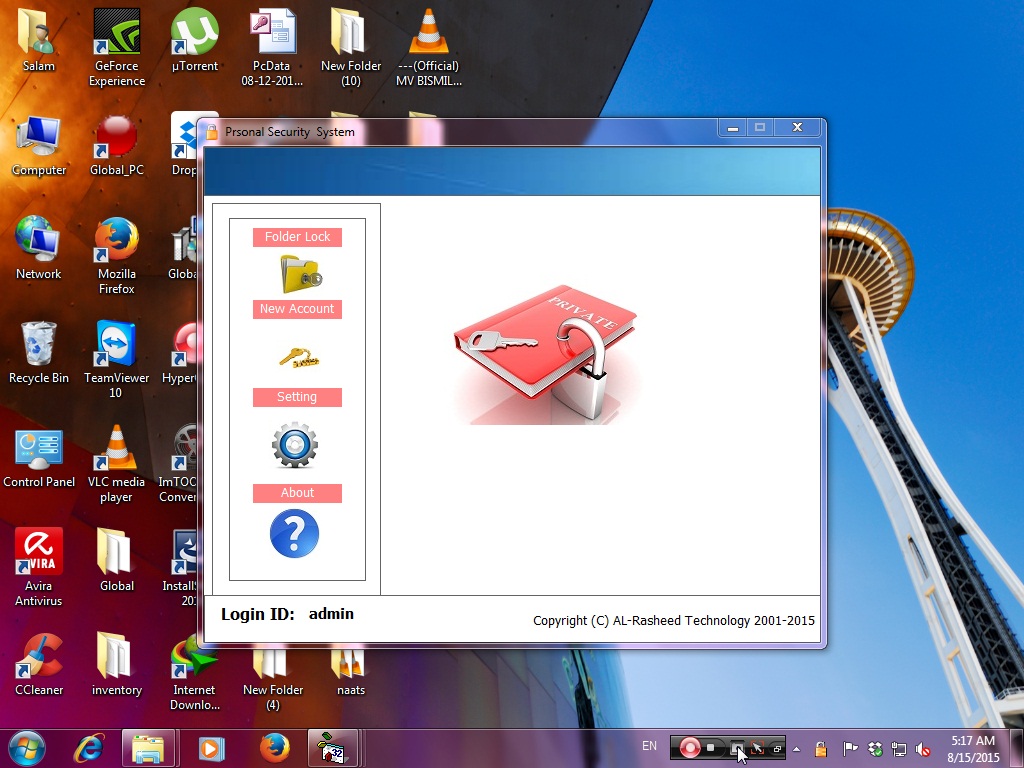Select the Avira Antivirus desktop shortcut
The width and height of the screenshot is (1024, 768).
tap(39, 568)
